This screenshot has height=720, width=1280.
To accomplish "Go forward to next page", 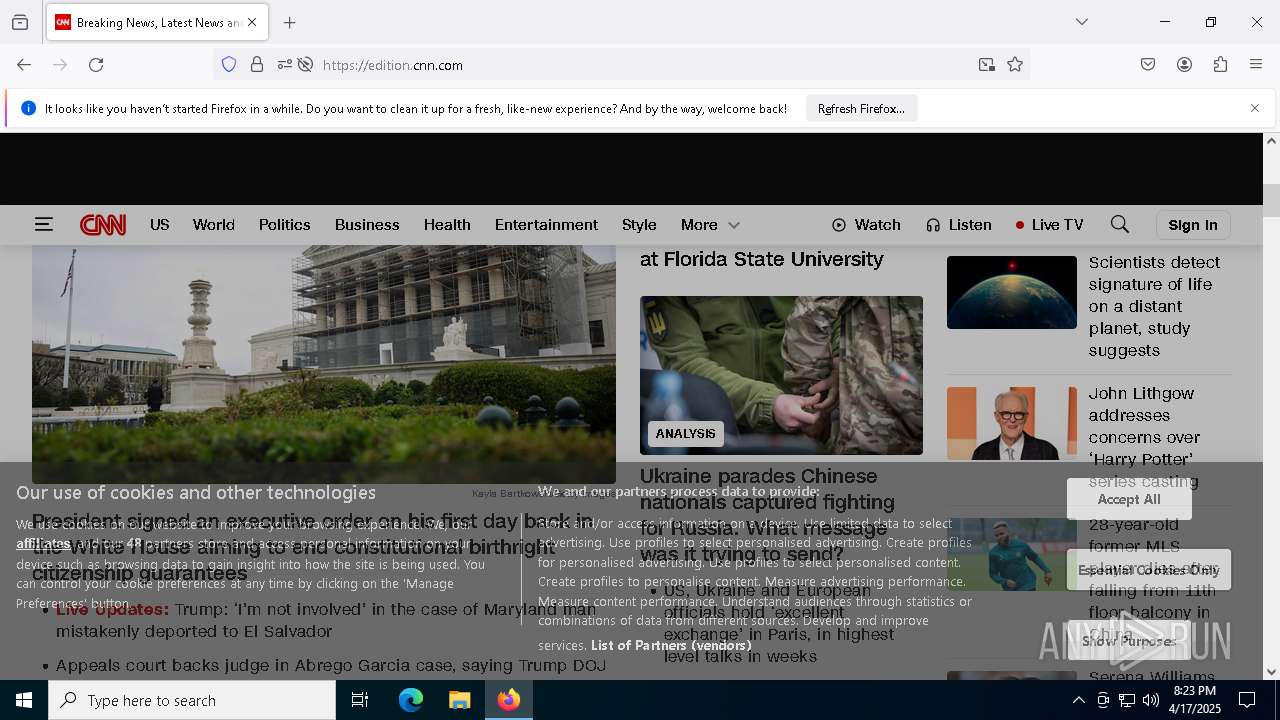I will click(60, 65).
